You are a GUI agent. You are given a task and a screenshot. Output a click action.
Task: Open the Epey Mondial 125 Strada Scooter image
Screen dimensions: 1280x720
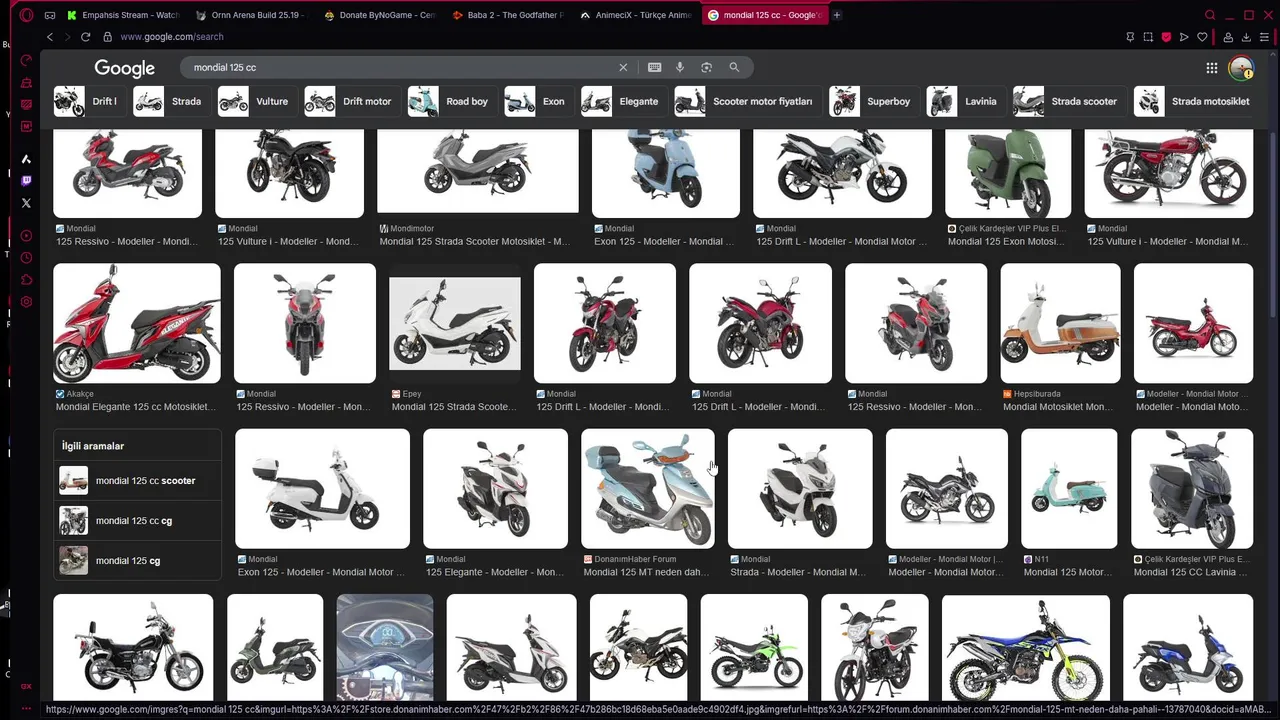point(455,323)
